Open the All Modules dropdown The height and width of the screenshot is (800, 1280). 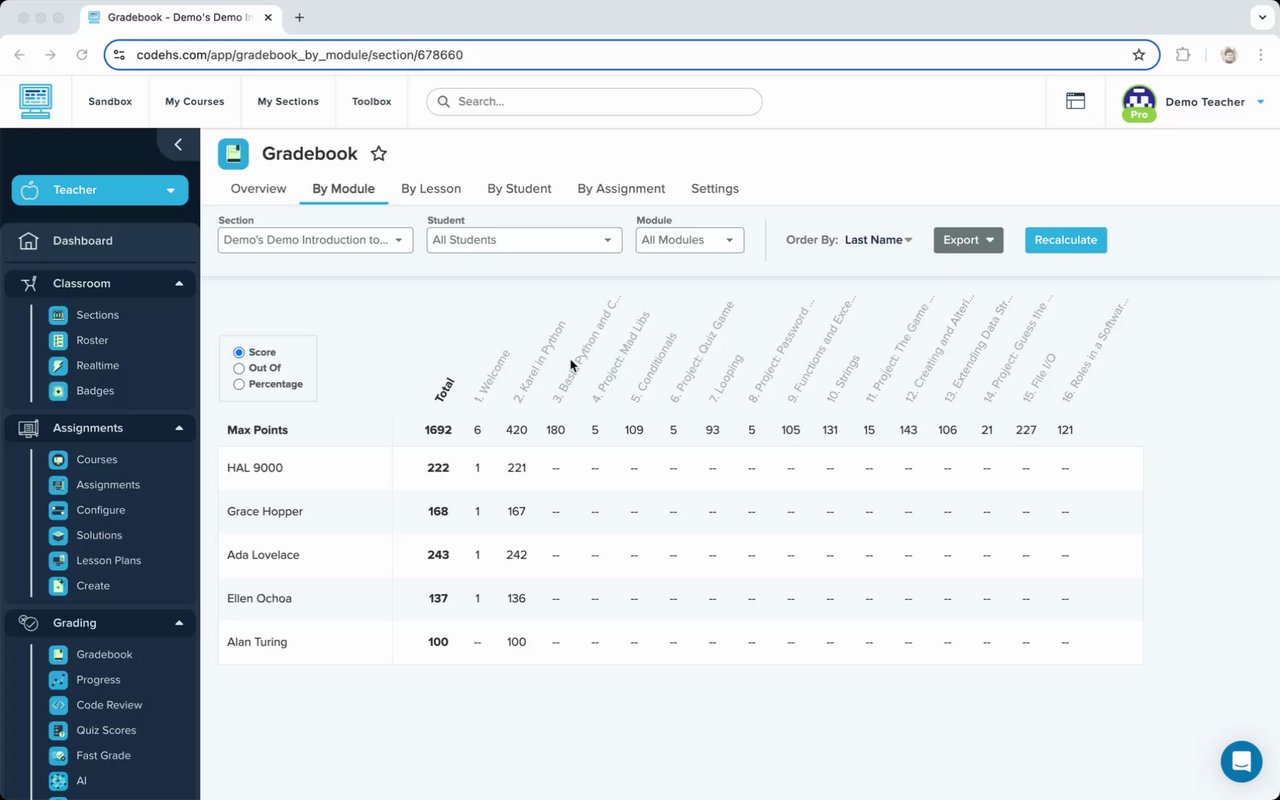(x=690, y=240)
